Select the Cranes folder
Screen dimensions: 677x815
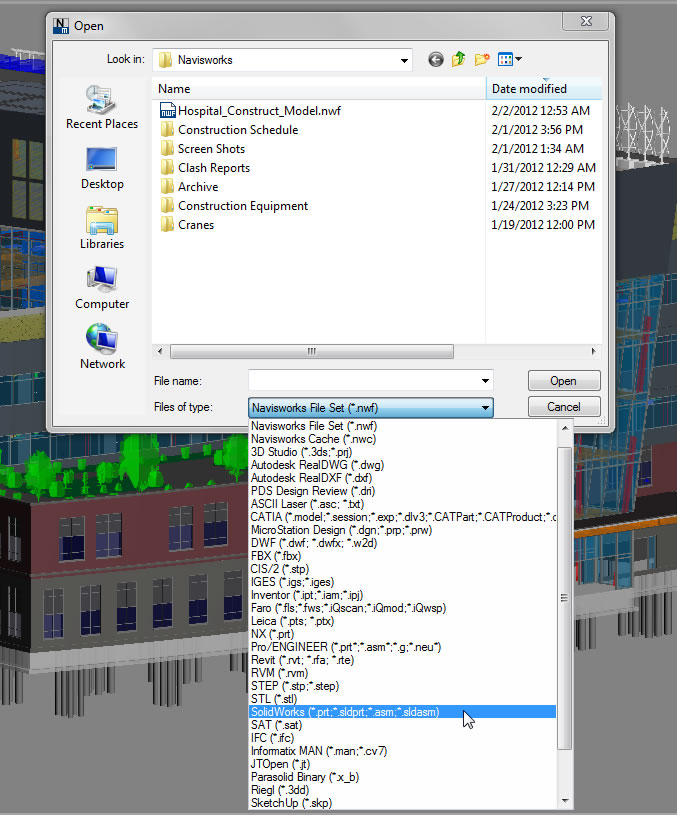tap(187, 225)
